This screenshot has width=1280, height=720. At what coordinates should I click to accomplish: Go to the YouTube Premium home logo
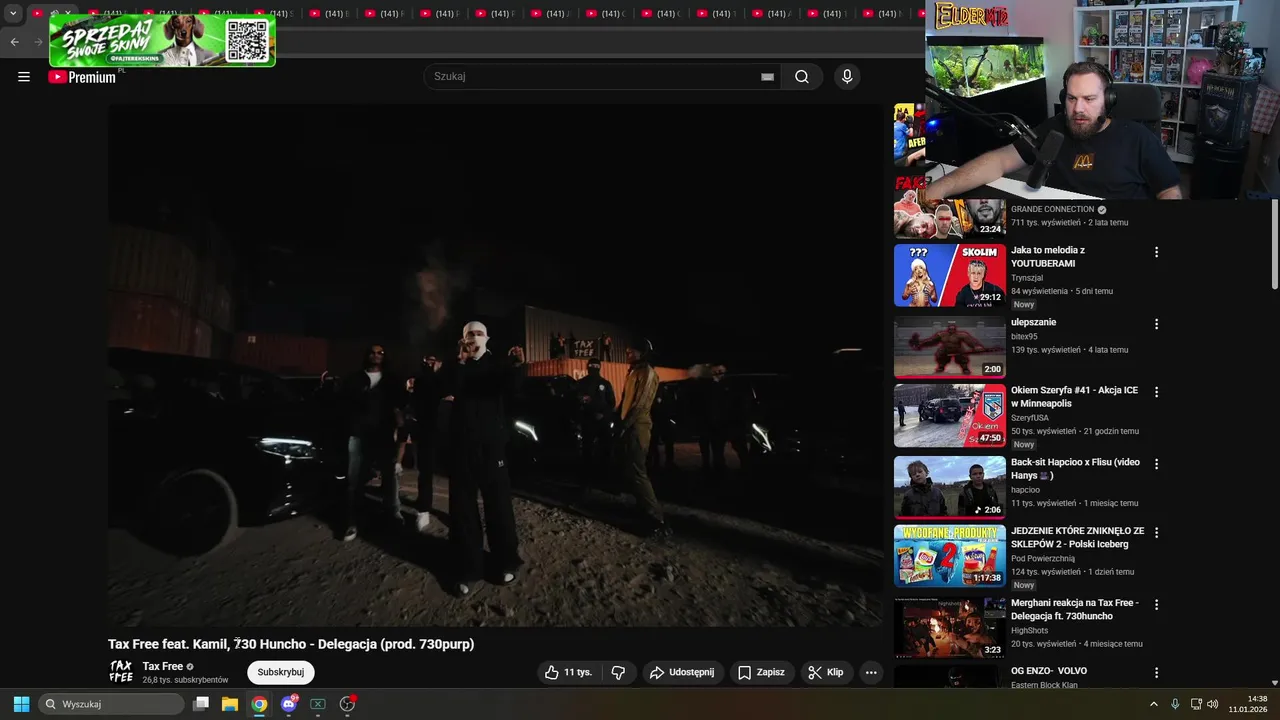tap(82, 77)
